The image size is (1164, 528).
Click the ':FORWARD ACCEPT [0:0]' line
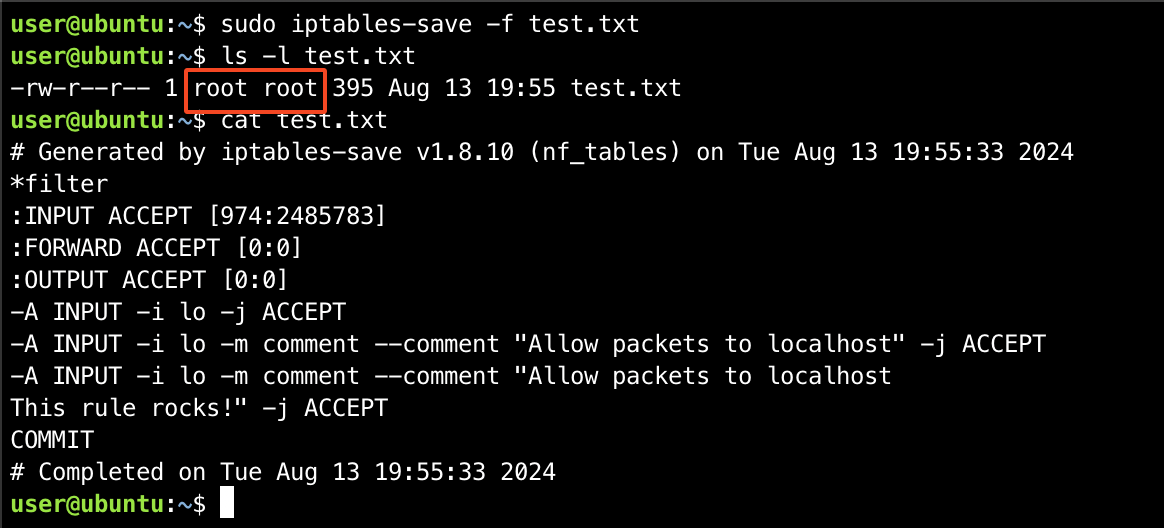[x=157, y=248]
